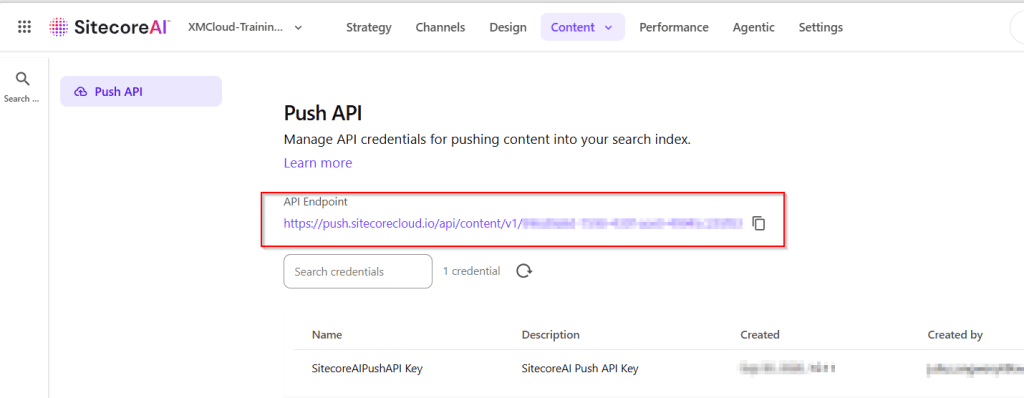1024x398 pixels.
Task: Go to the Strategy tab
Action: (369, 27)
